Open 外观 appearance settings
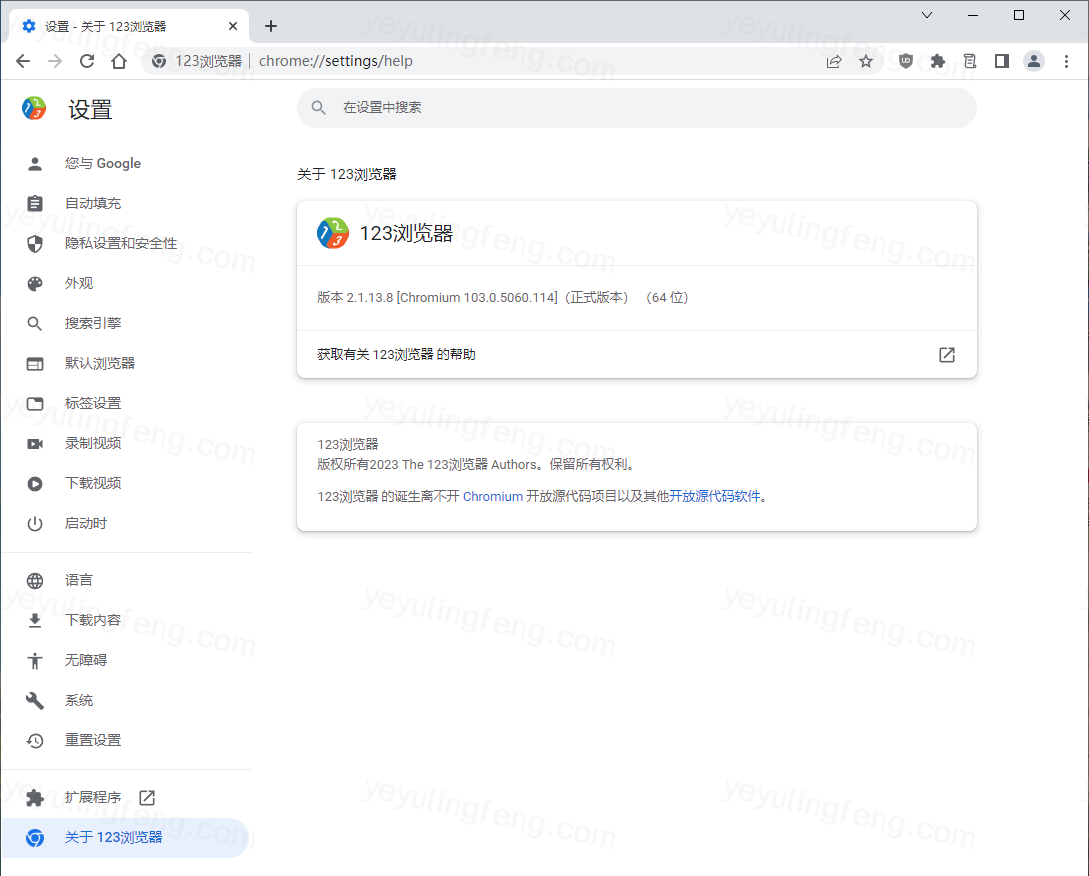 point(126,283)
